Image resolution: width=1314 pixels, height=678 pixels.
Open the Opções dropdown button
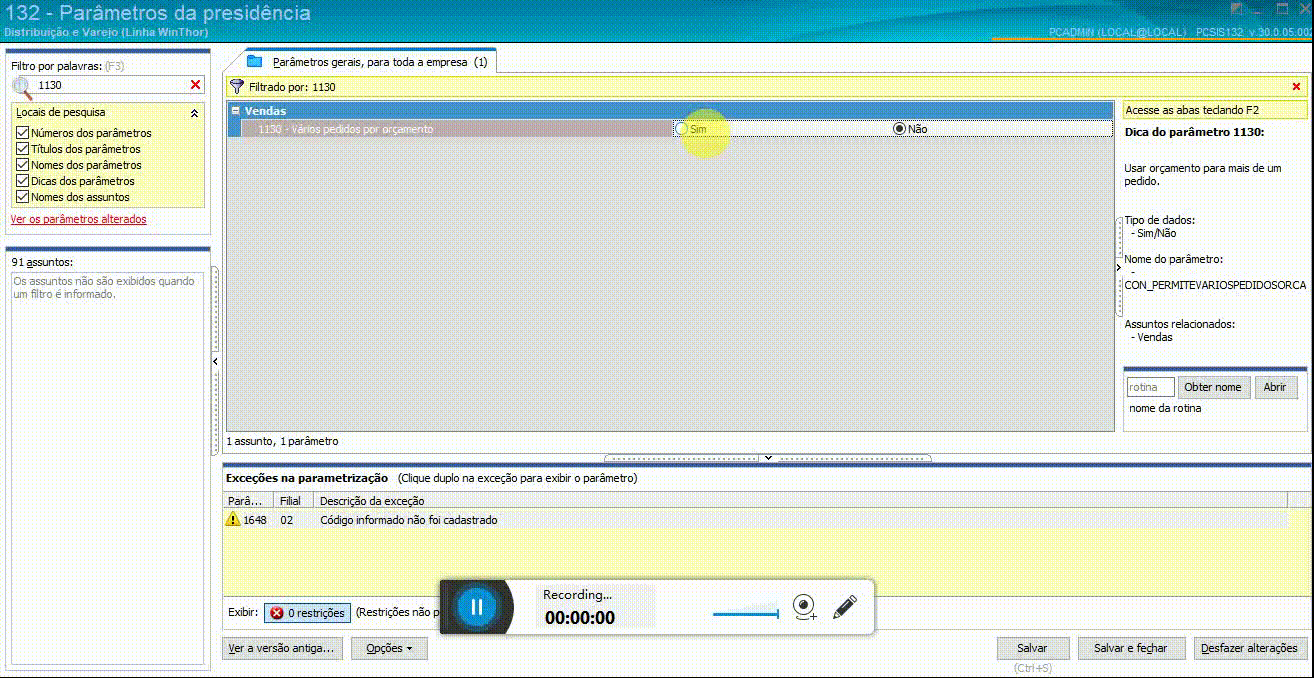click(389, 648)
